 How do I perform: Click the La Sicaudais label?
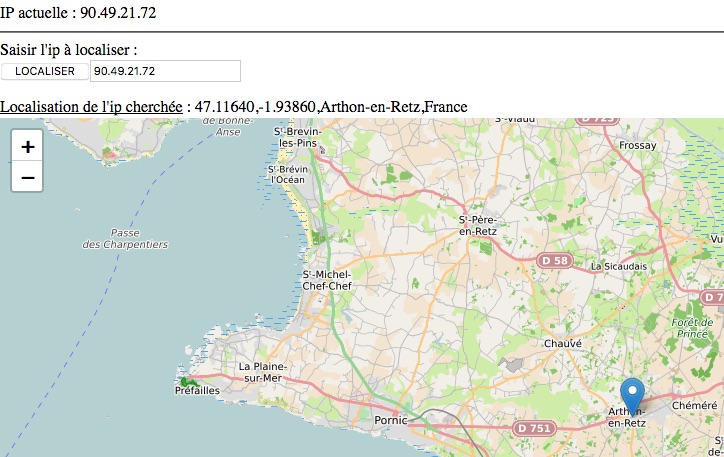point(621,267)
